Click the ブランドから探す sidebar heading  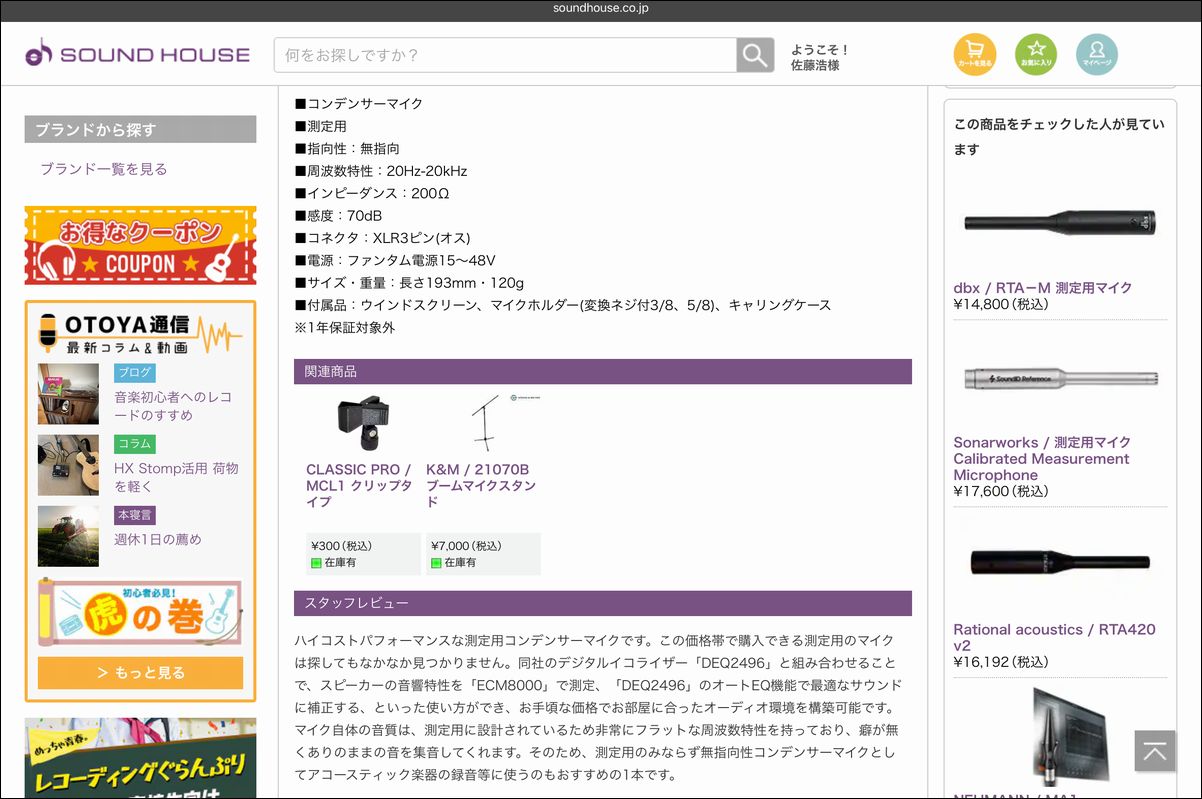tap(140, 129)
